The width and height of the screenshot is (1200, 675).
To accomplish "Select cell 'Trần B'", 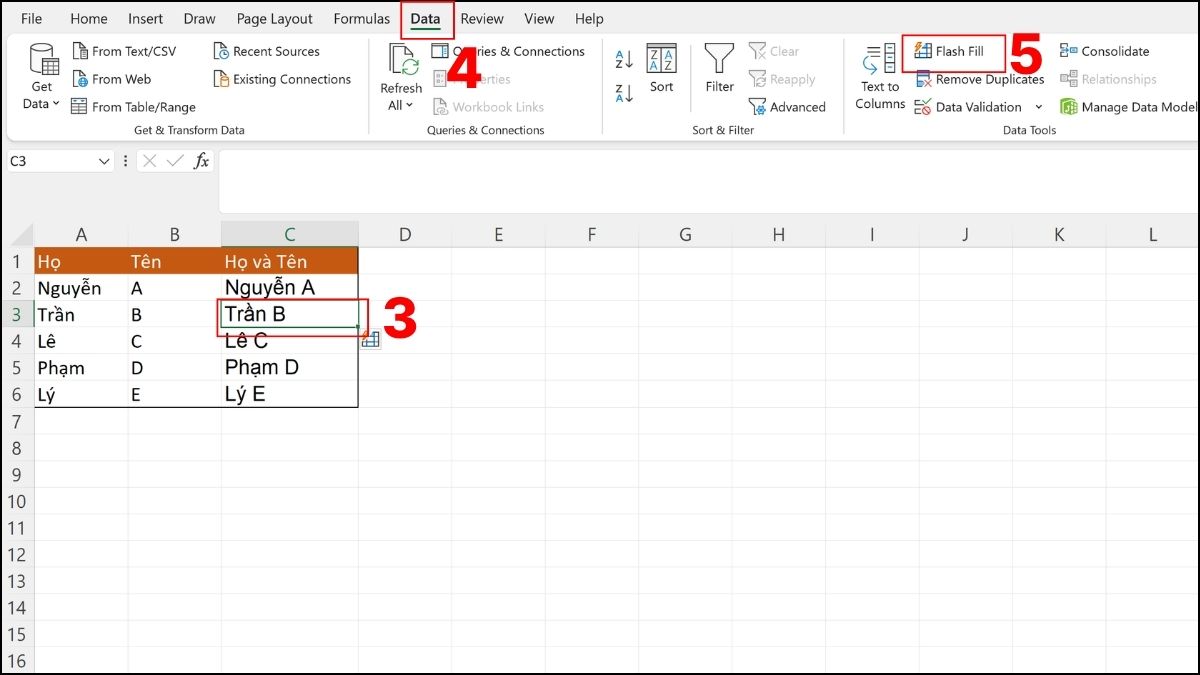I will point(290,314).
